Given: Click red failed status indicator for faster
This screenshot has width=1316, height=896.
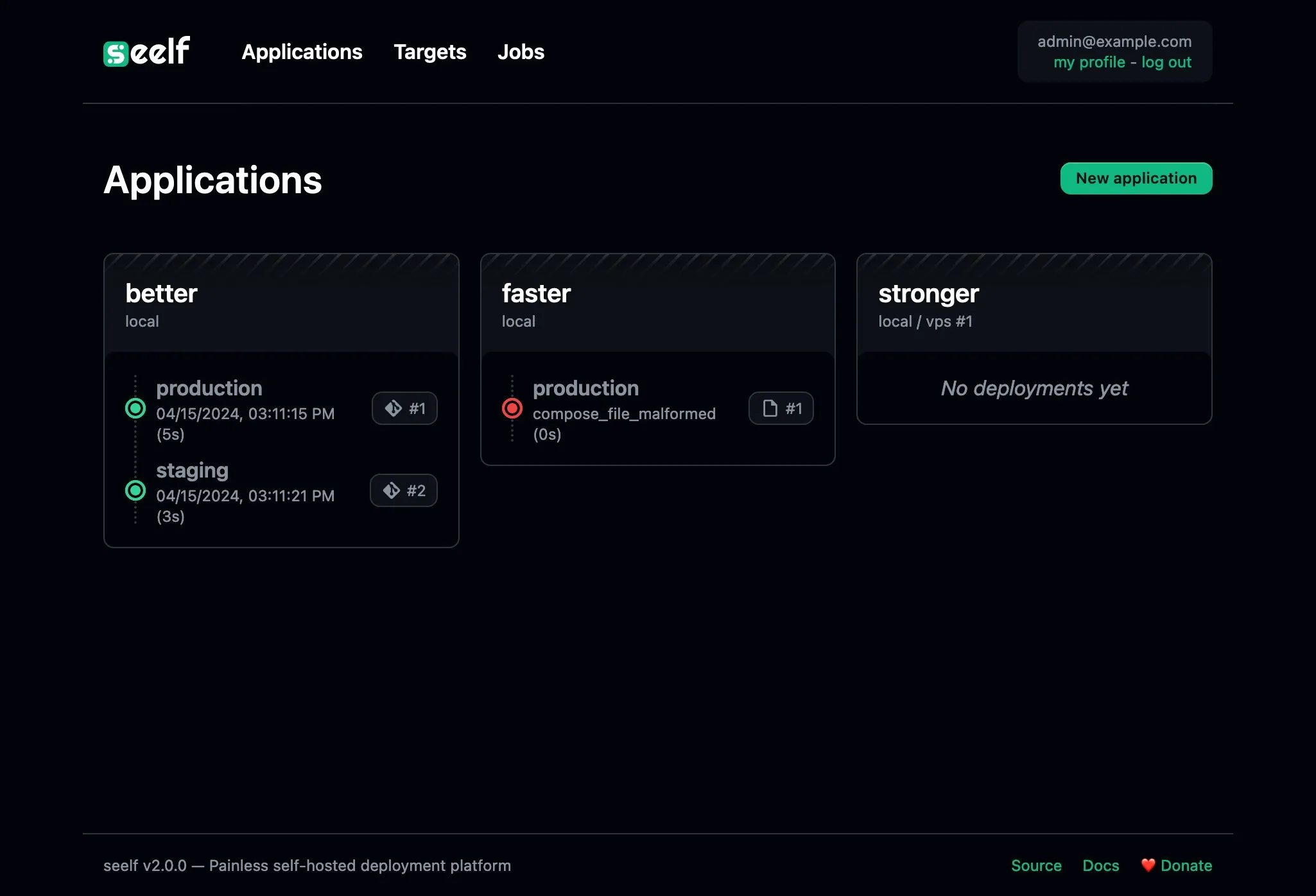Looking at the screenshot, I should tap(512, 408).
